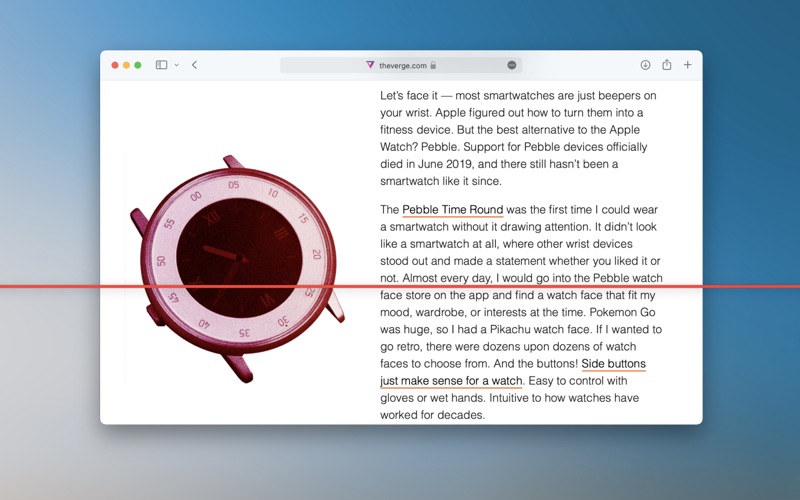Click The Verge favicon in address bar
Viewport: 800px width, 500px height.
pos(370,65)
